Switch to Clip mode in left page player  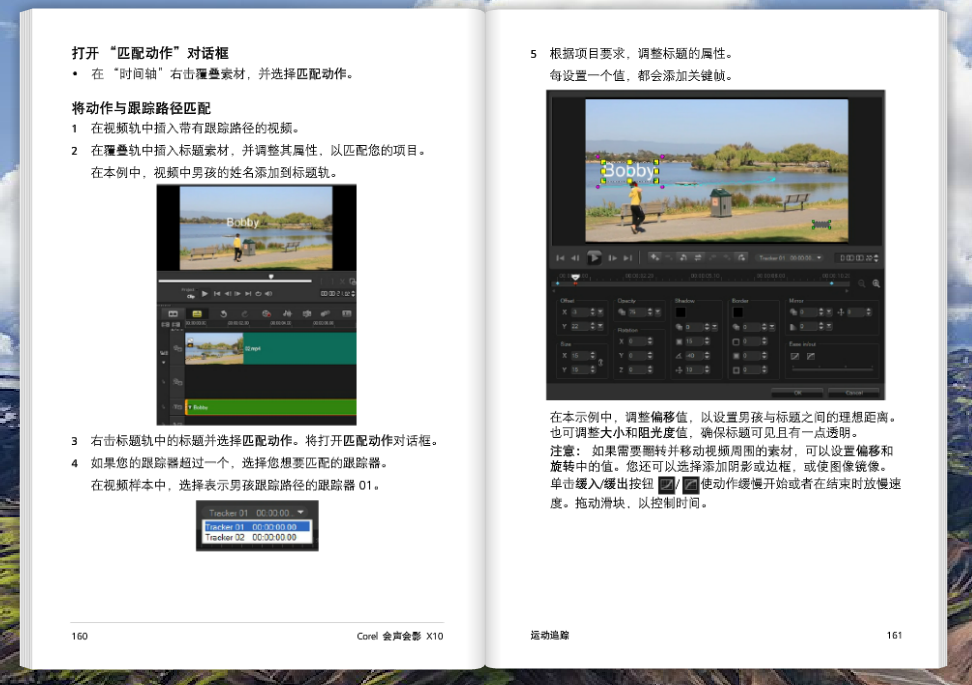(190, 296)
